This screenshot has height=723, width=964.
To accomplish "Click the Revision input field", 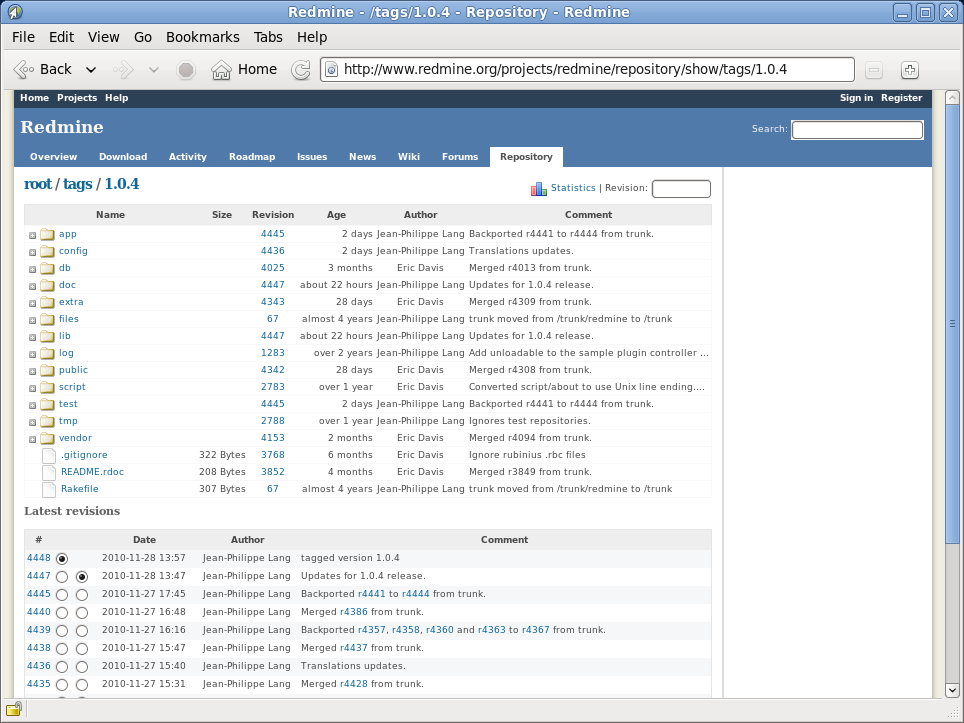I will click(681, 189).
